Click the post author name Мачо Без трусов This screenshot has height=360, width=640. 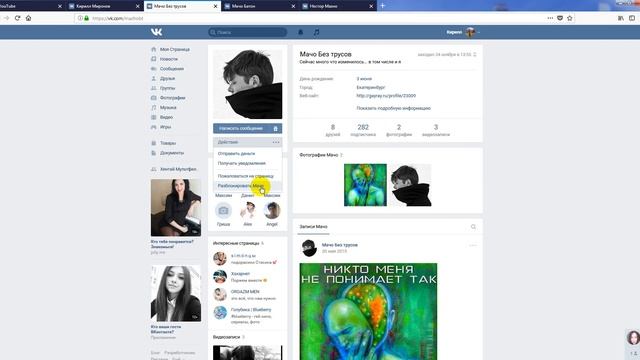click(x=340, y=245)
